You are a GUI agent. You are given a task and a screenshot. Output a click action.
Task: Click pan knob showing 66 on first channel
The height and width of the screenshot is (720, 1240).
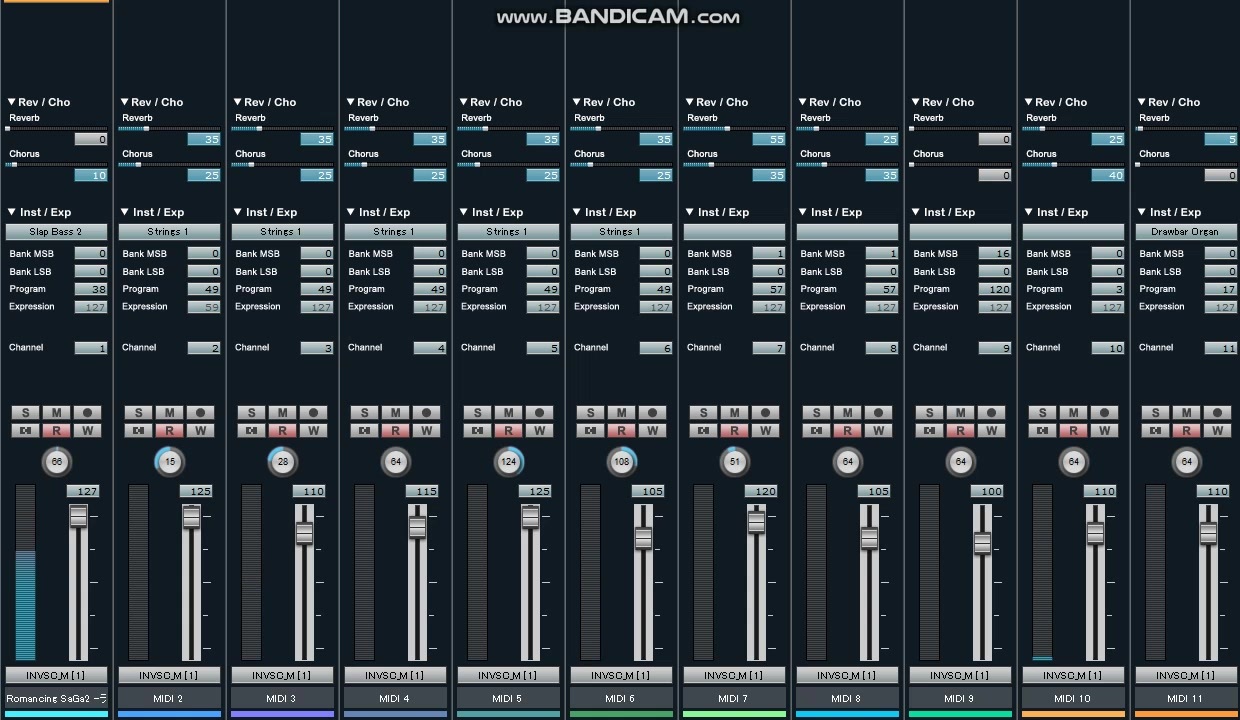(57, 462)
